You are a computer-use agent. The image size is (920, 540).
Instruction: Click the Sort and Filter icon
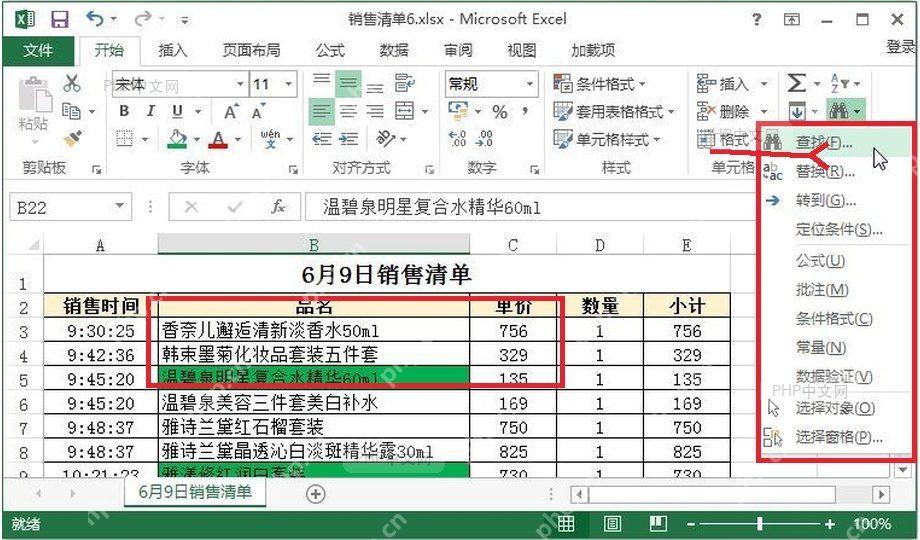click(x=839, y=83)
